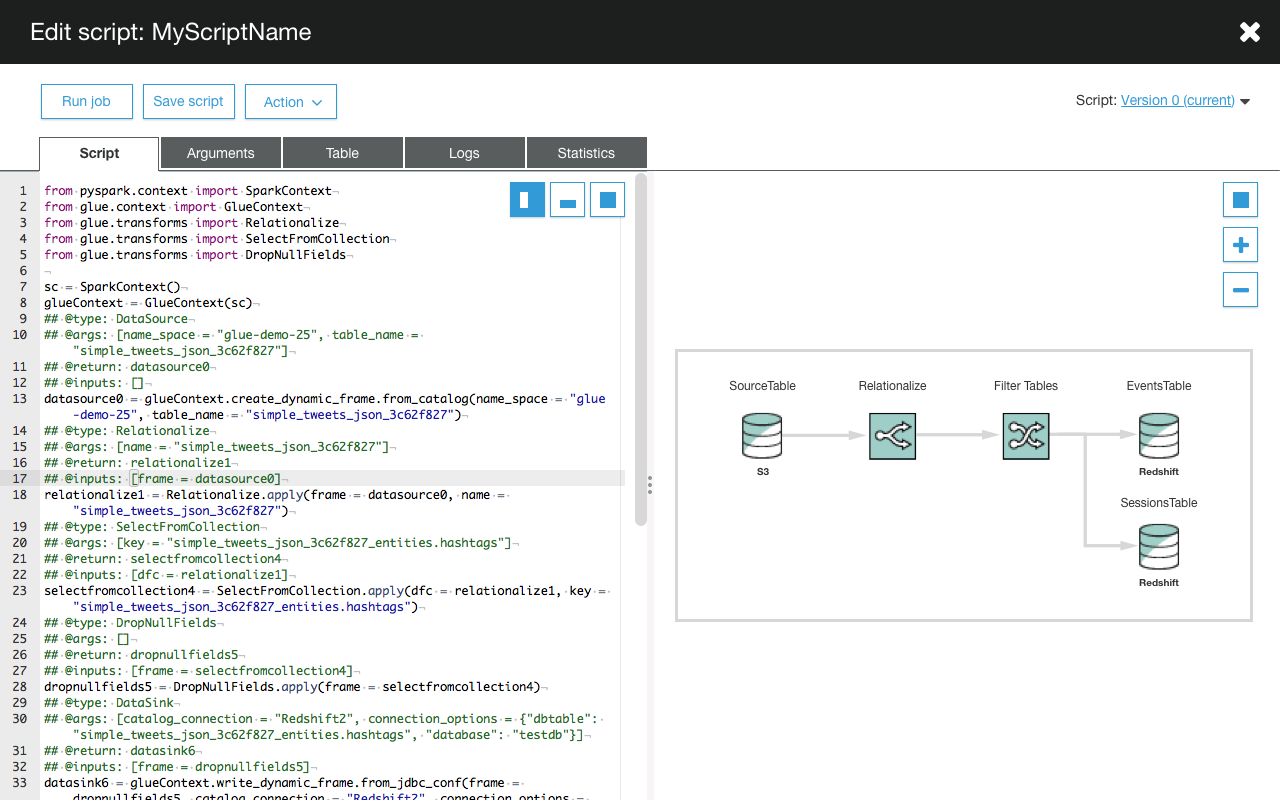Open Version 0 (current) link
1280x800 pixels.
coord(1178,100)
